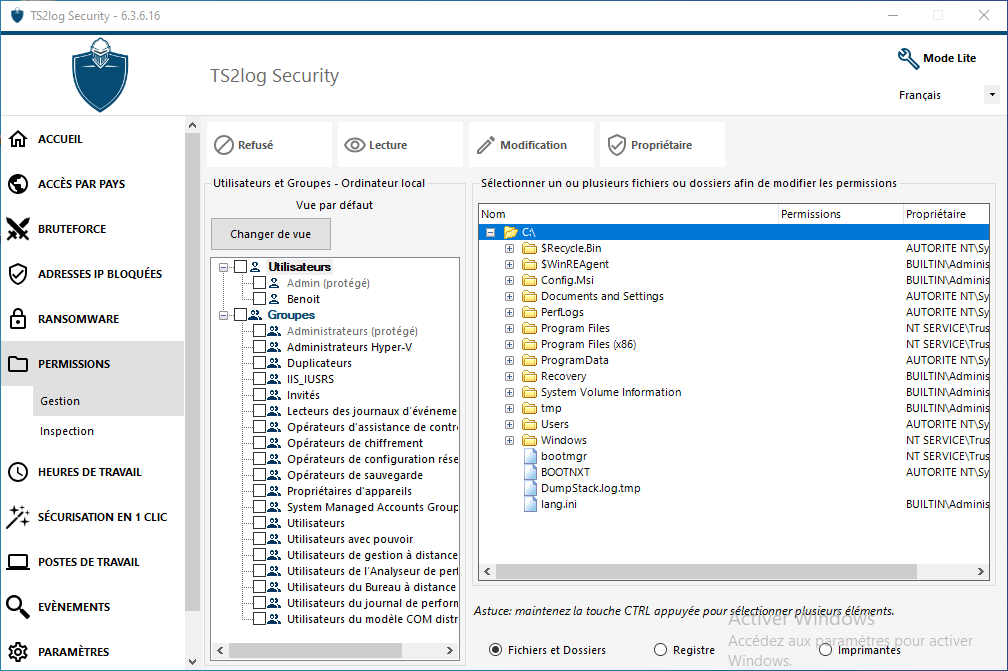This screenshot has width=1008, height=671.
Task: Open the Bruteforce section
Action: [x=93, y=229]
